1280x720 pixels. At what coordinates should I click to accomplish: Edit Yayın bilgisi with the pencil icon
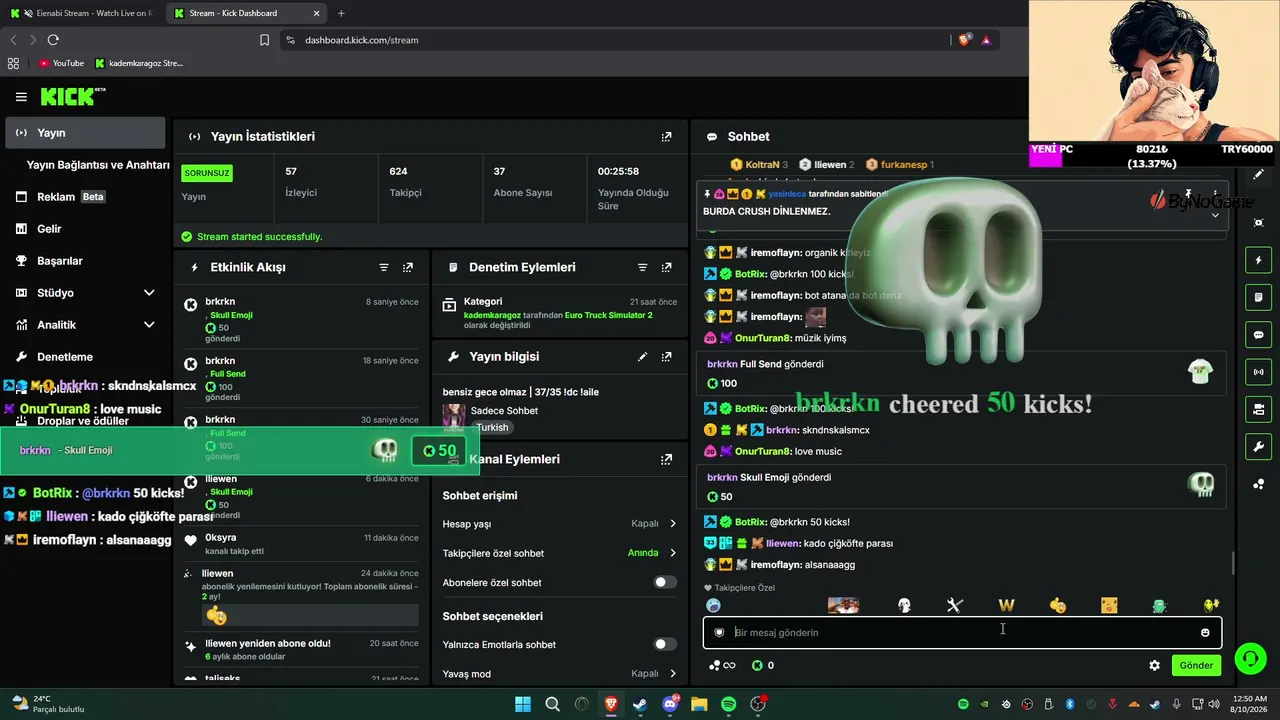643,356
